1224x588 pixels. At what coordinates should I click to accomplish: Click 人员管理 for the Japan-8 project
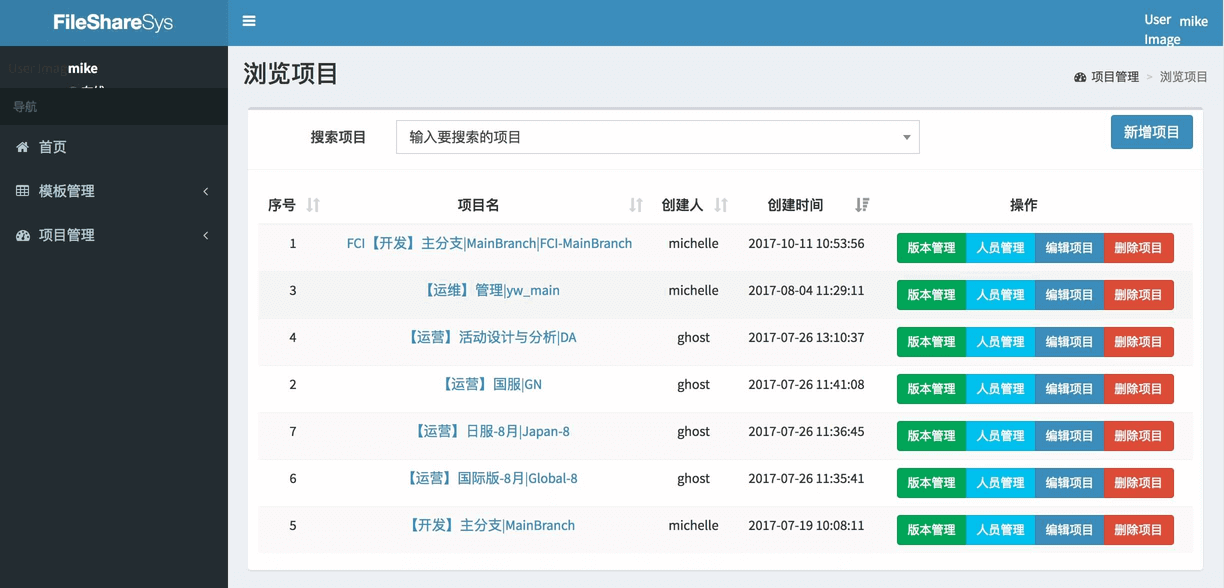1000,436
